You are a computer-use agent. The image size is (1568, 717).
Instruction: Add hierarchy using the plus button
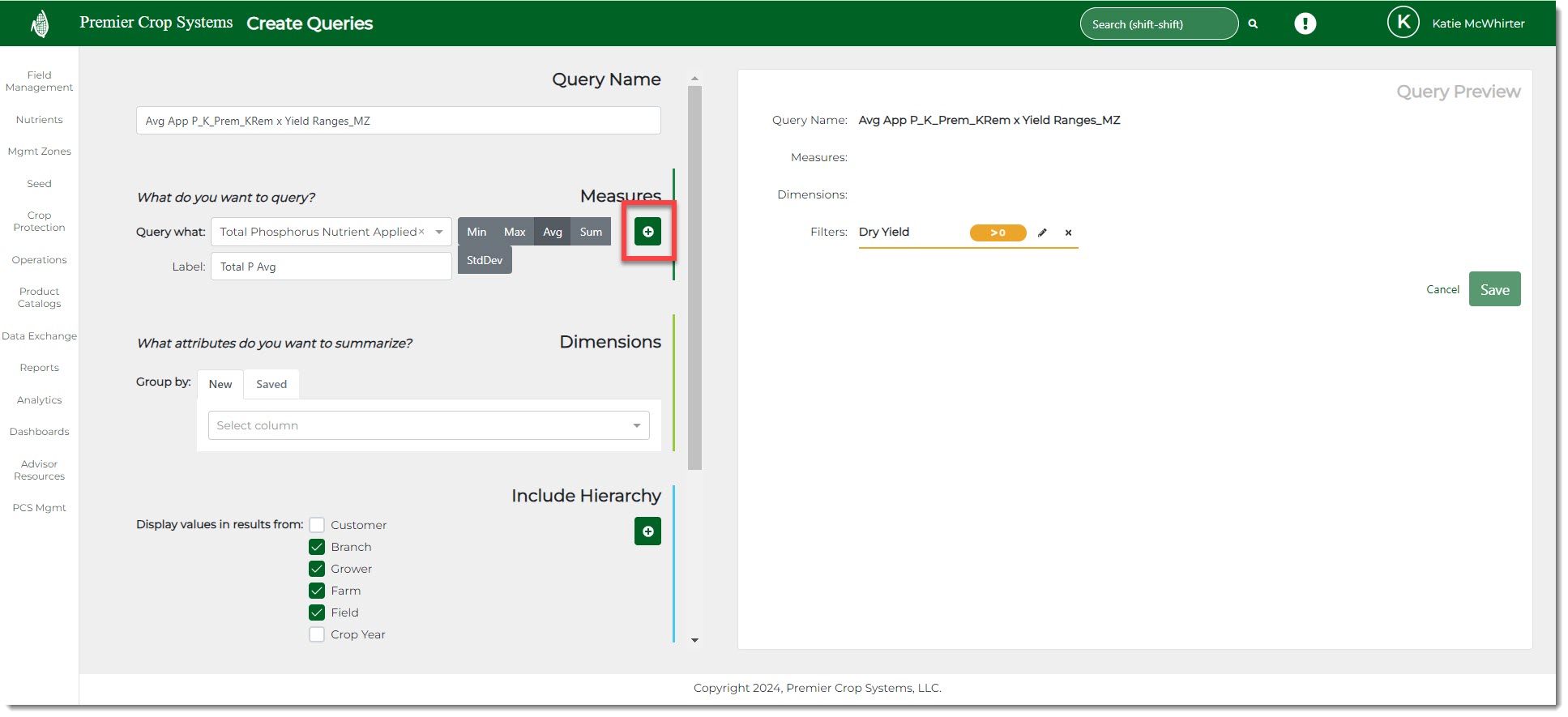(647, 531)
